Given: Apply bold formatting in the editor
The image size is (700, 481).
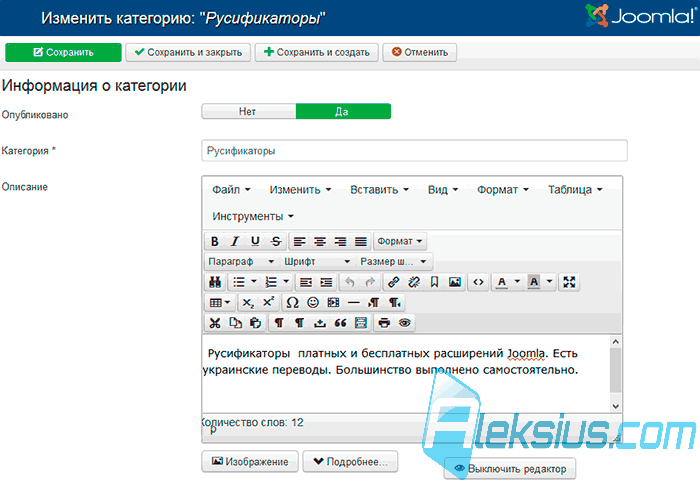Looking at the screenshot, I should pos(215,242).
